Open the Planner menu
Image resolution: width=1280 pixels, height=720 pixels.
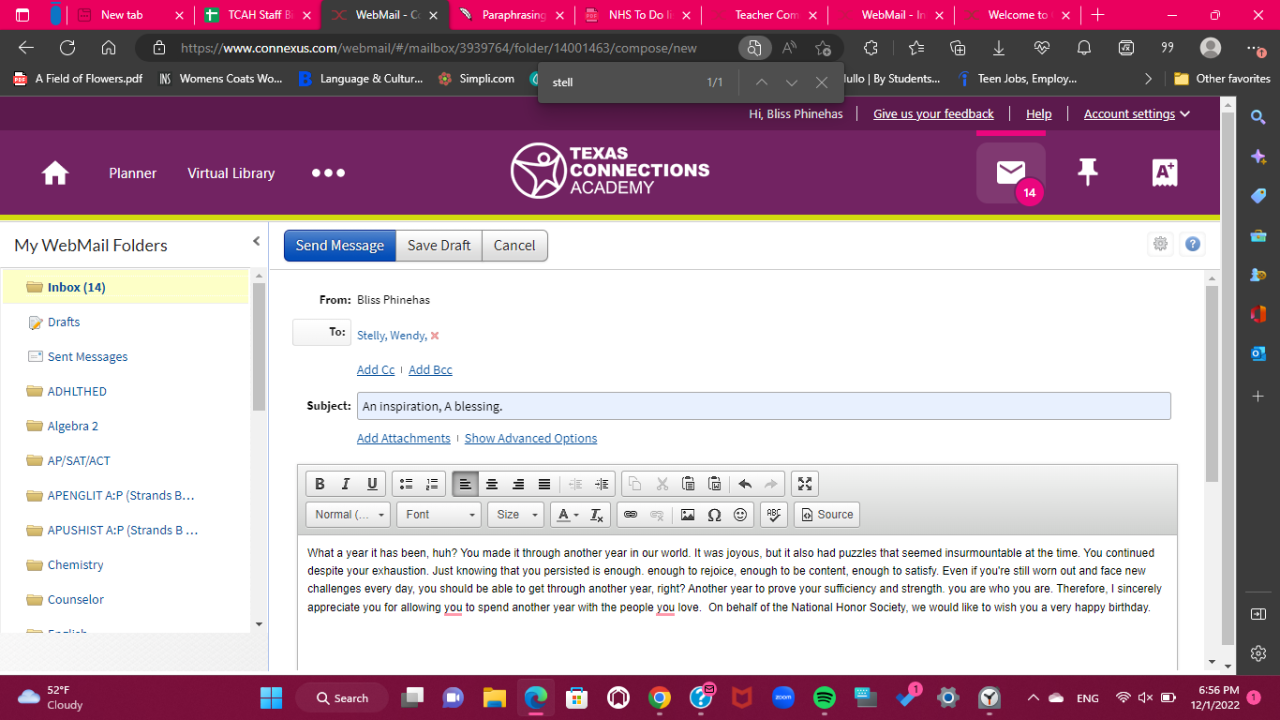(133, 173)
